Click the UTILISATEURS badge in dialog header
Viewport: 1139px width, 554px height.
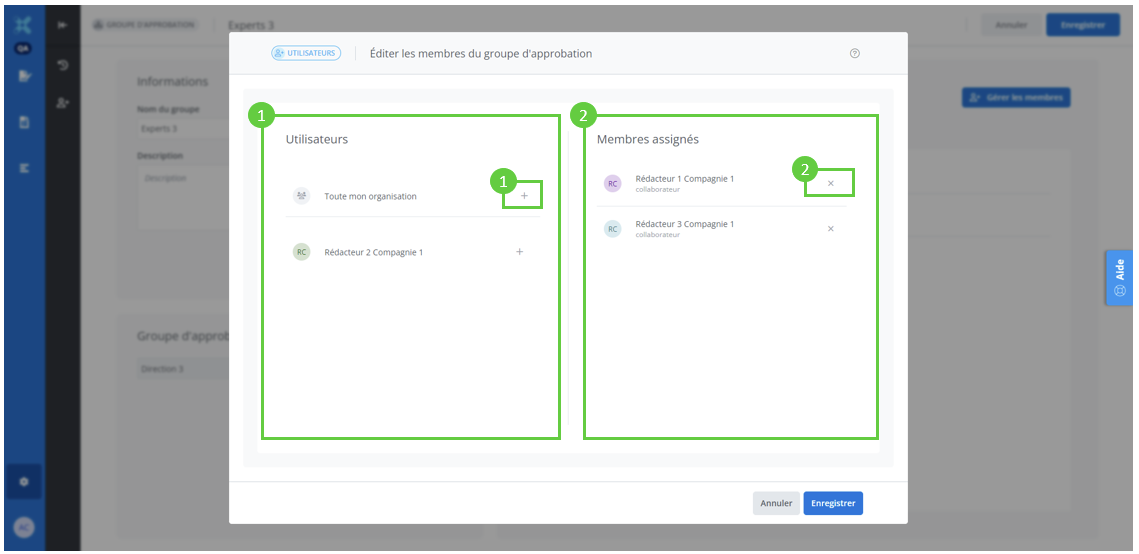click(306, 53)
